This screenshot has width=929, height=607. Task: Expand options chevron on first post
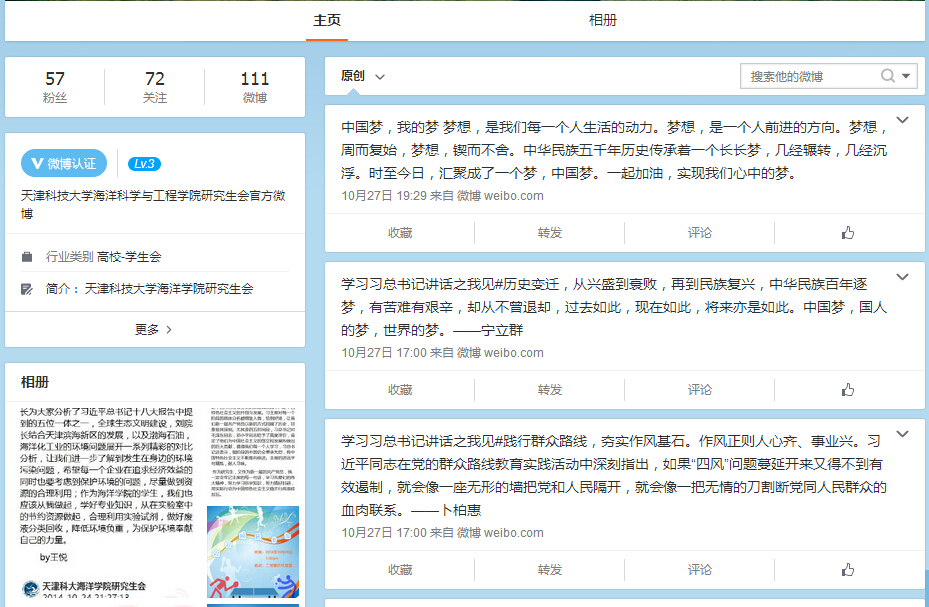point(902,121)
